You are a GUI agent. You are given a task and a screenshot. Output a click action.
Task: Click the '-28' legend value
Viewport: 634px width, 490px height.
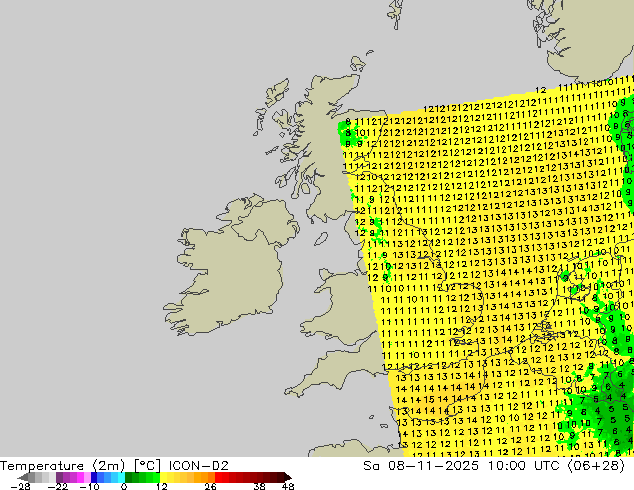click(x=20, y=486)
